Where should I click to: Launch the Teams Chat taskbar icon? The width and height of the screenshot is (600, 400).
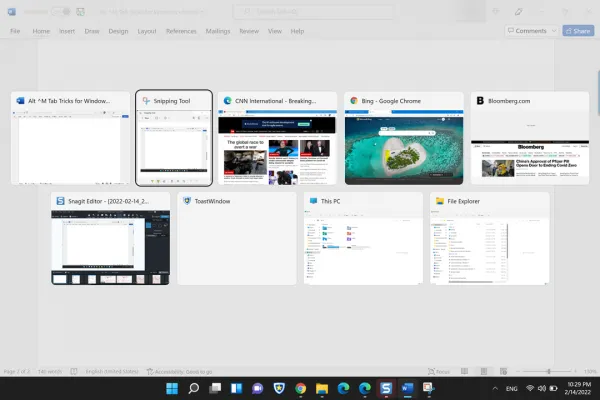[x=258, y=389]
